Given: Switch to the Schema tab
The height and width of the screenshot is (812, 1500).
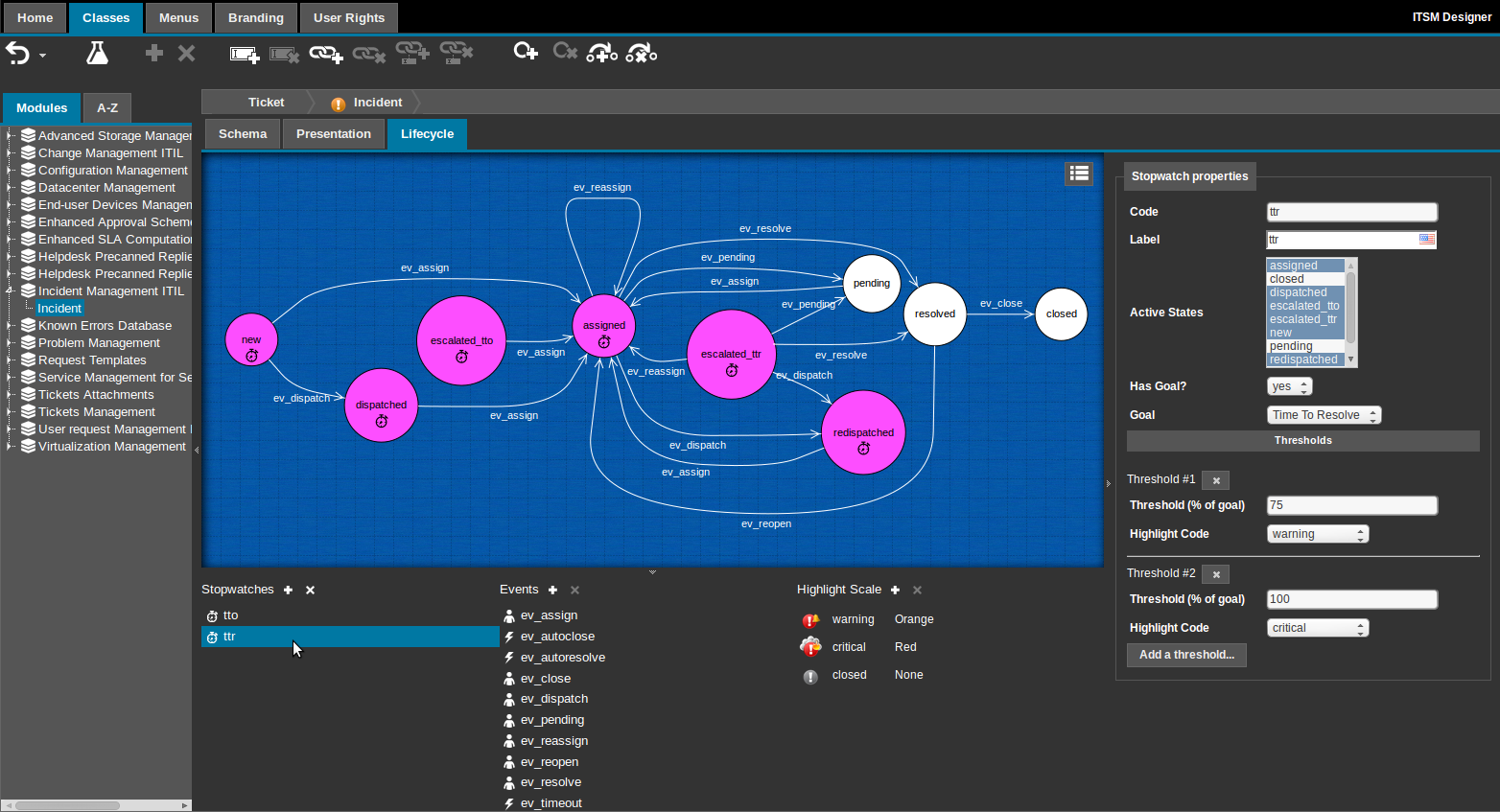Looking at the screenshot, I should coord(243,134).
